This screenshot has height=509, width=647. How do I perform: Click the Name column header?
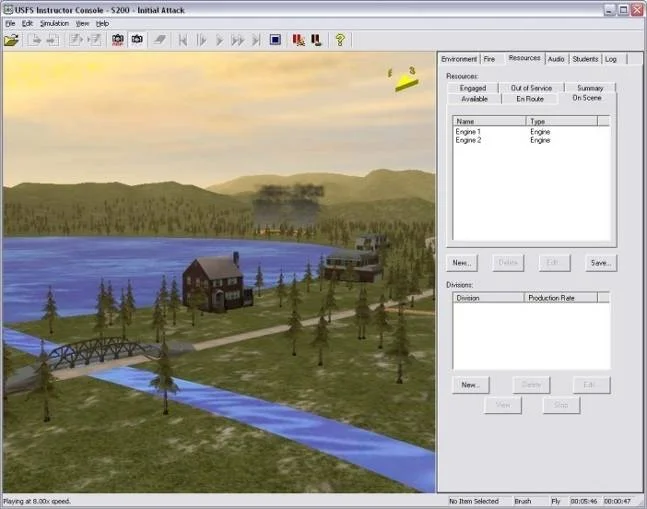(x=489, y=121)
